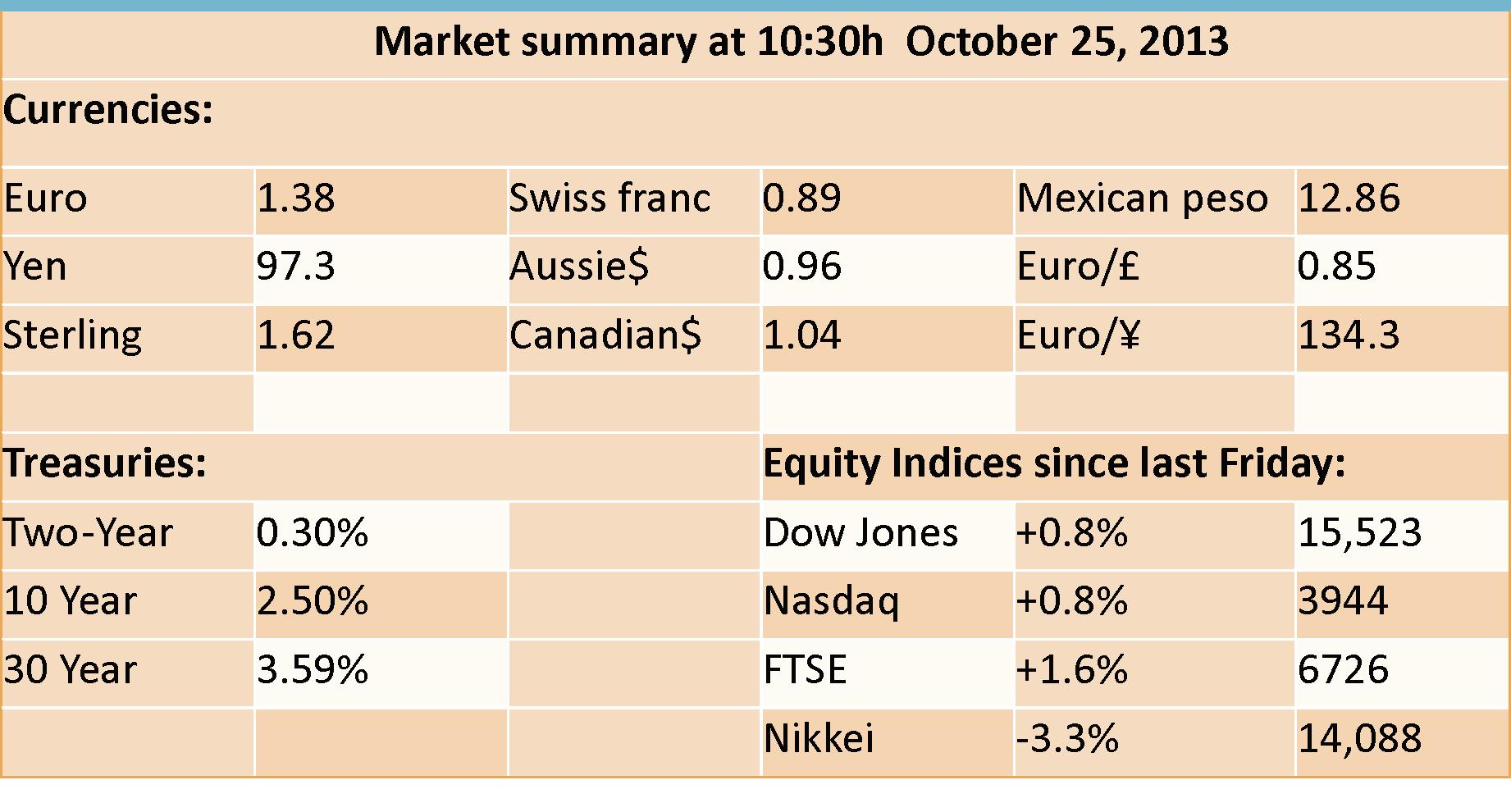The image size is (1511, 812).
Task: Select the Canadian$ value 1.04
Action: tap(802, 335)
